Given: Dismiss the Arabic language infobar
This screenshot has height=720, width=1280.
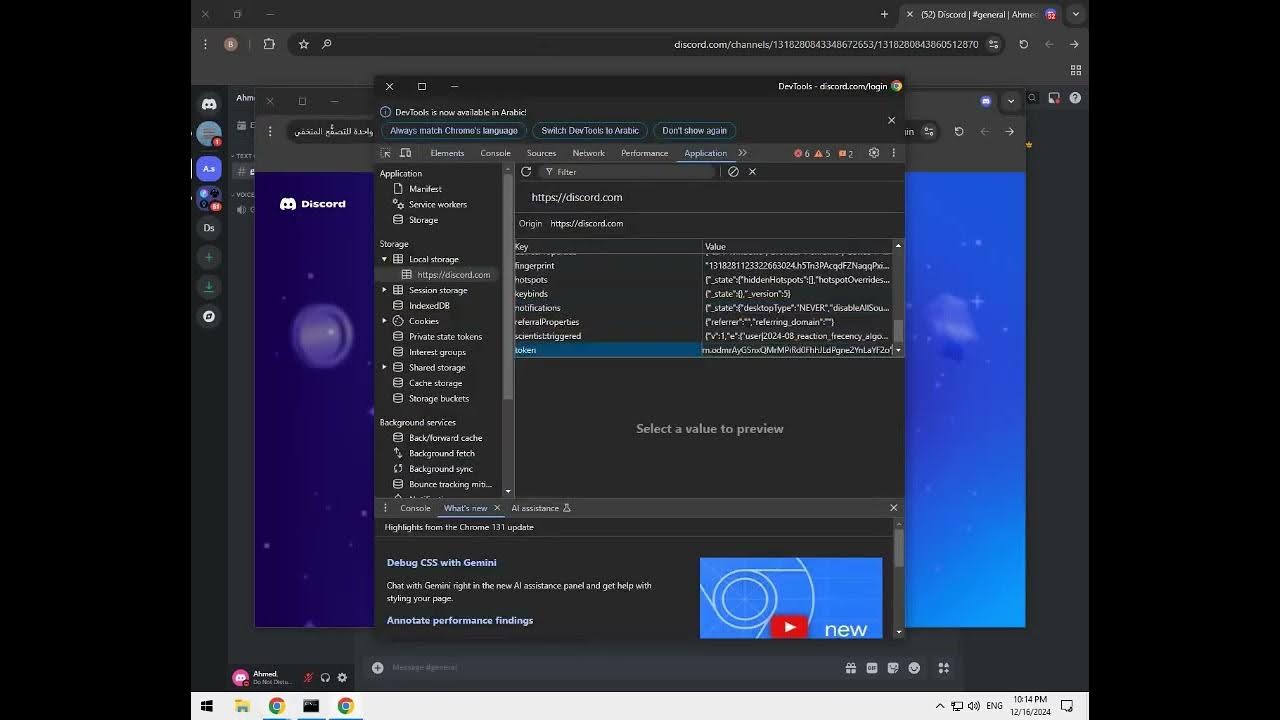Looking at the screenshot, I should coord(892,120).
